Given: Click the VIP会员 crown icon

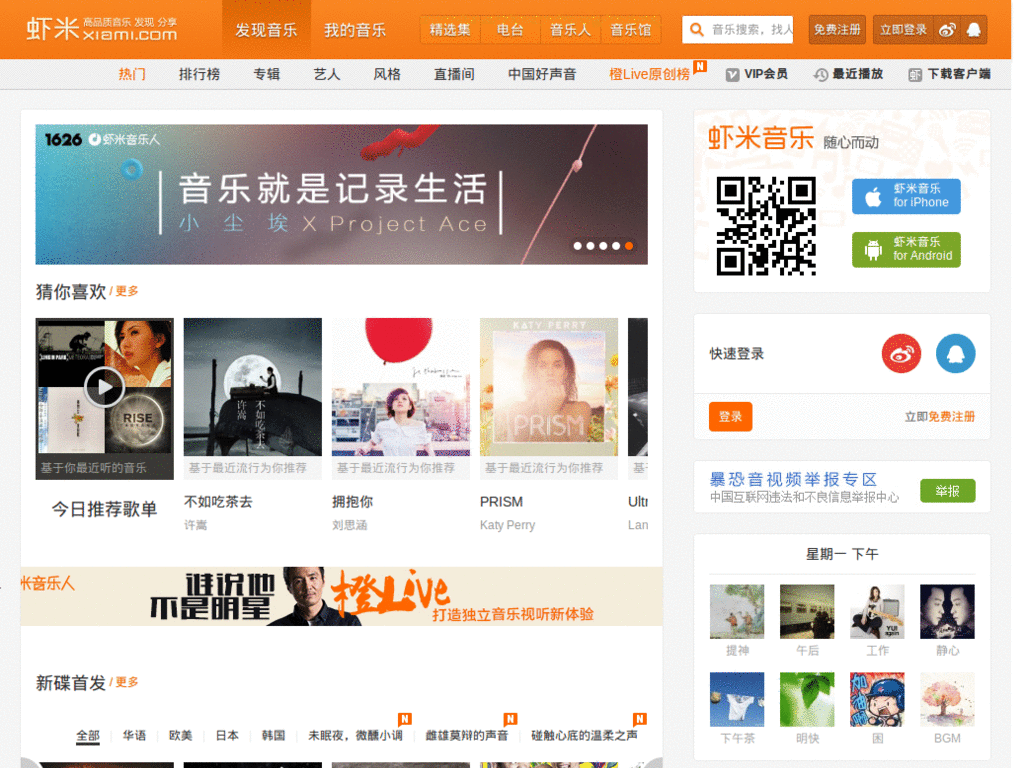Looking at the screenshot, I should [733, 74].
